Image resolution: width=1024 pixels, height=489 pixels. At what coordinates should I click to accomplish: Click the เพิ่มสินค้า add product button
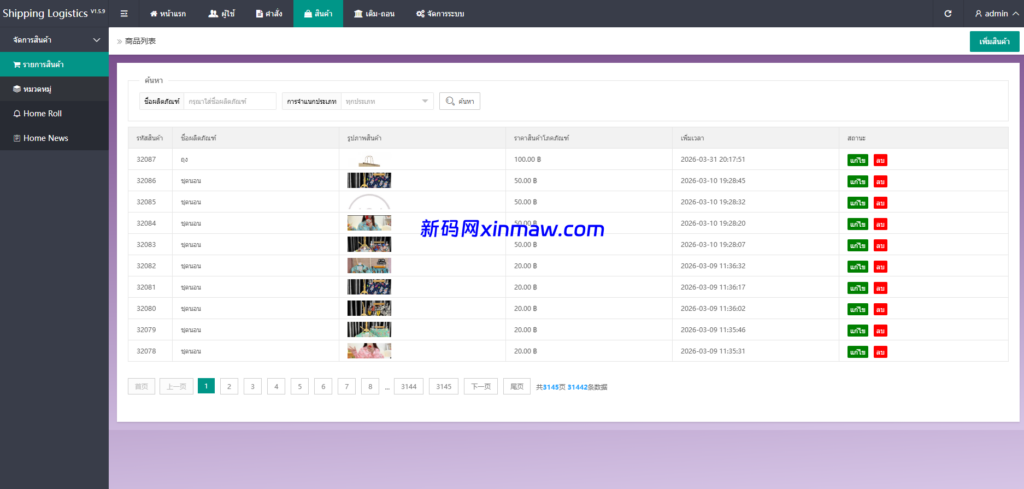[x=994, y=41]
